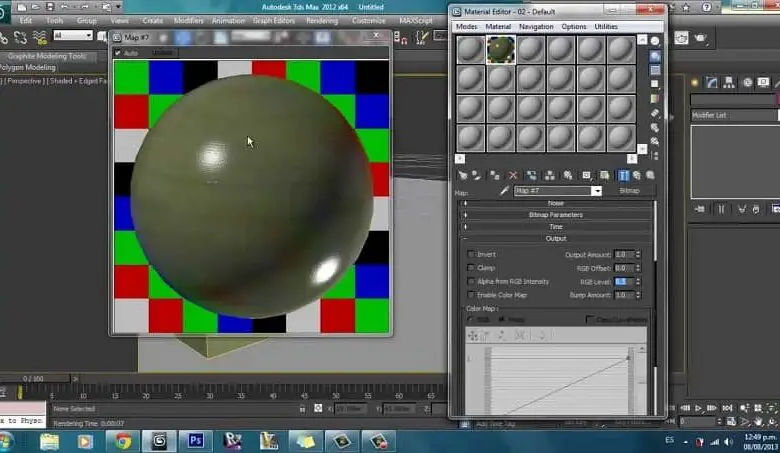Viewport: 780px width, 453px height.
Task: Click Go to Parent icon
Action: coord(637,175)
